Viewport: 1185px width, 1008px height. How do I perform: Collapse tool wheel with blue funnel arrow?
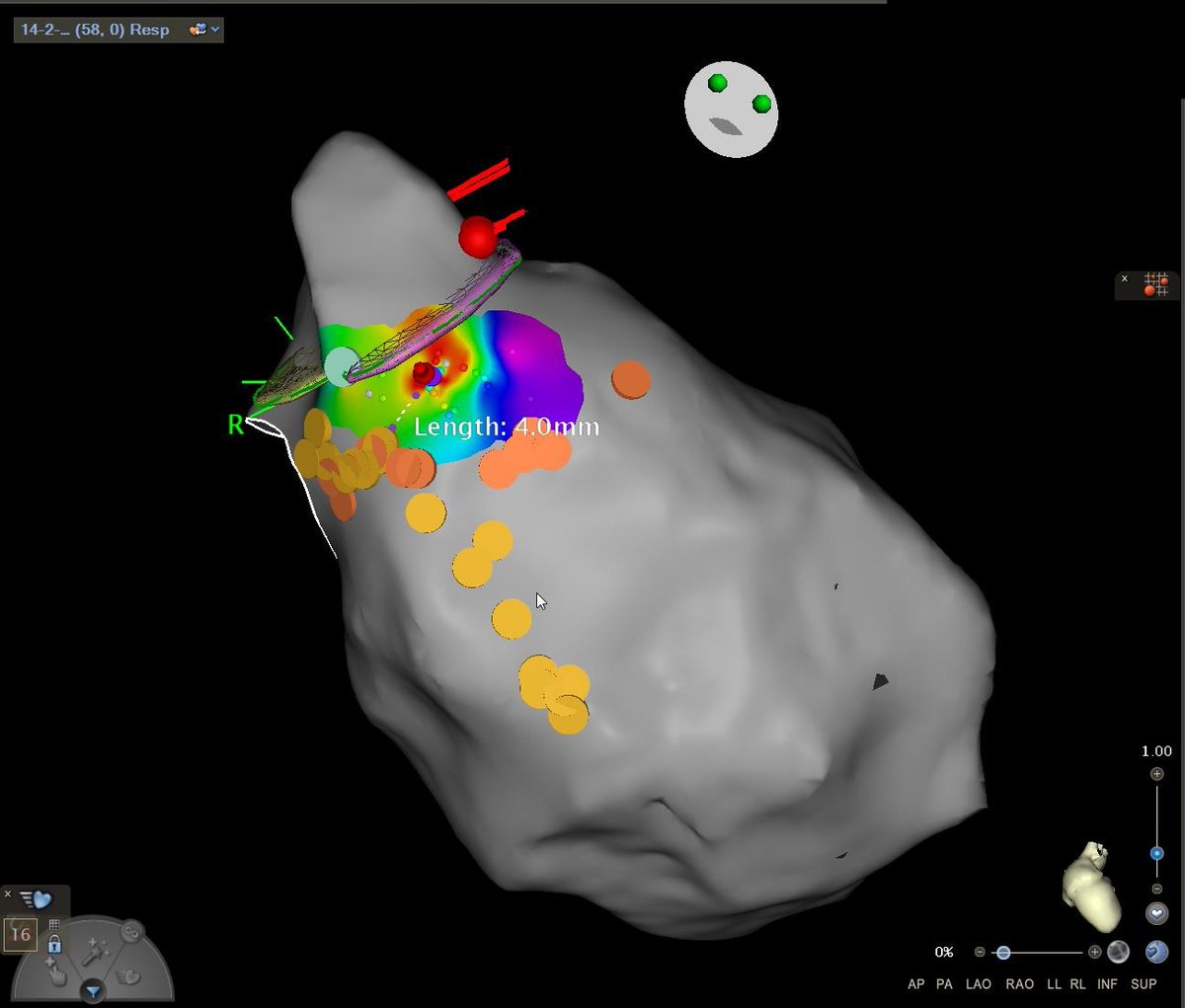point(93,991)
